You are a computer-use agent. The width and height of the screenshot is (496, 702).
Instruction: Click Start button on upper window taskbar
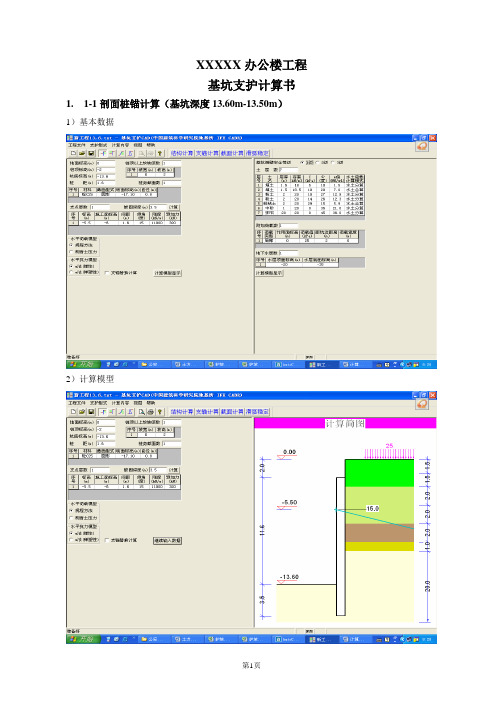(x=83, y=364)
